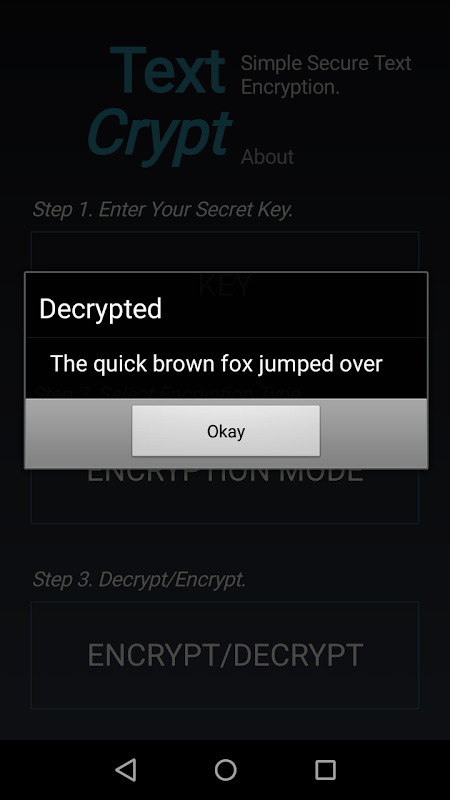Click the 'Simple Secure Text Encryption.' tagline

point(326,75)
